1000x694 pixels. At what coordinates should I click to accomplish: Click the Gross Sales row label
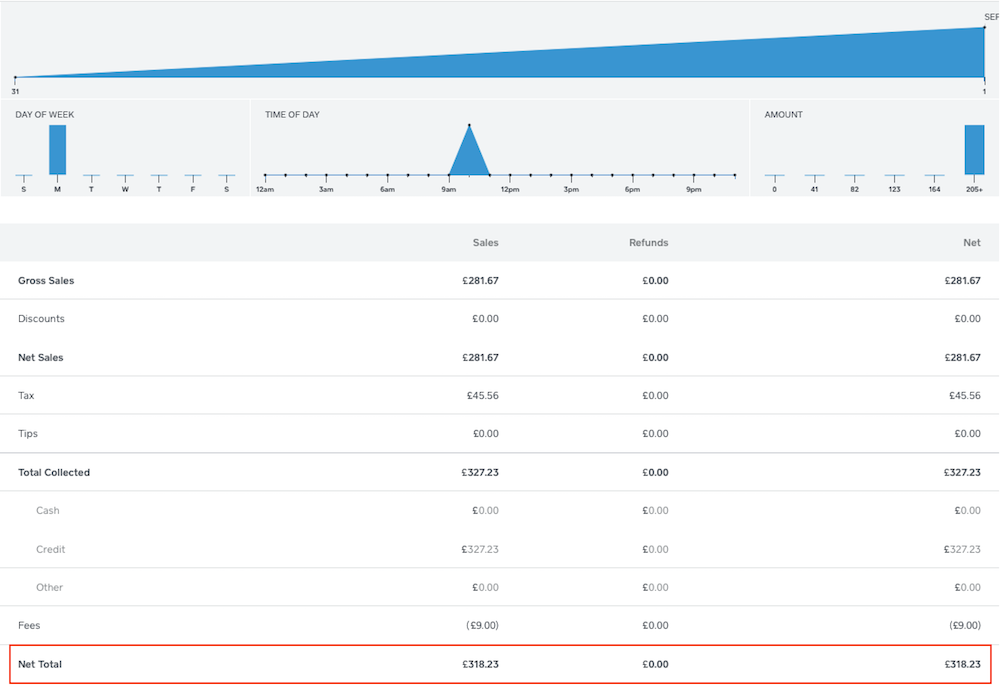(46, 281)
